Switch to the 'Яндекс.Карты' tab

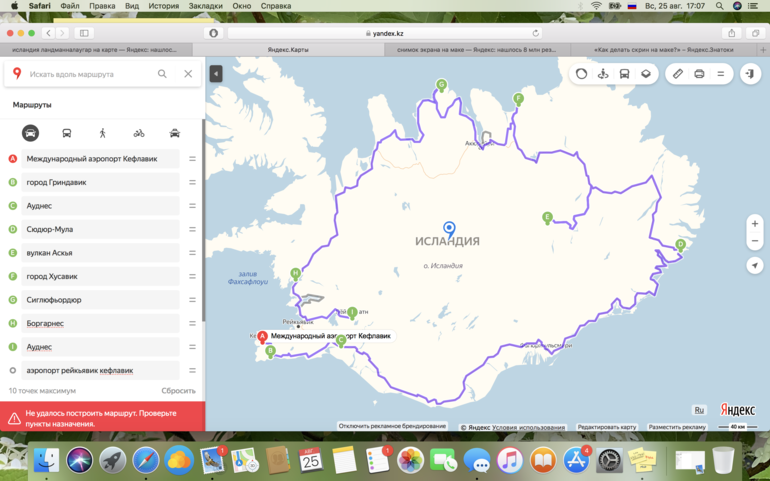click(288, 50)
